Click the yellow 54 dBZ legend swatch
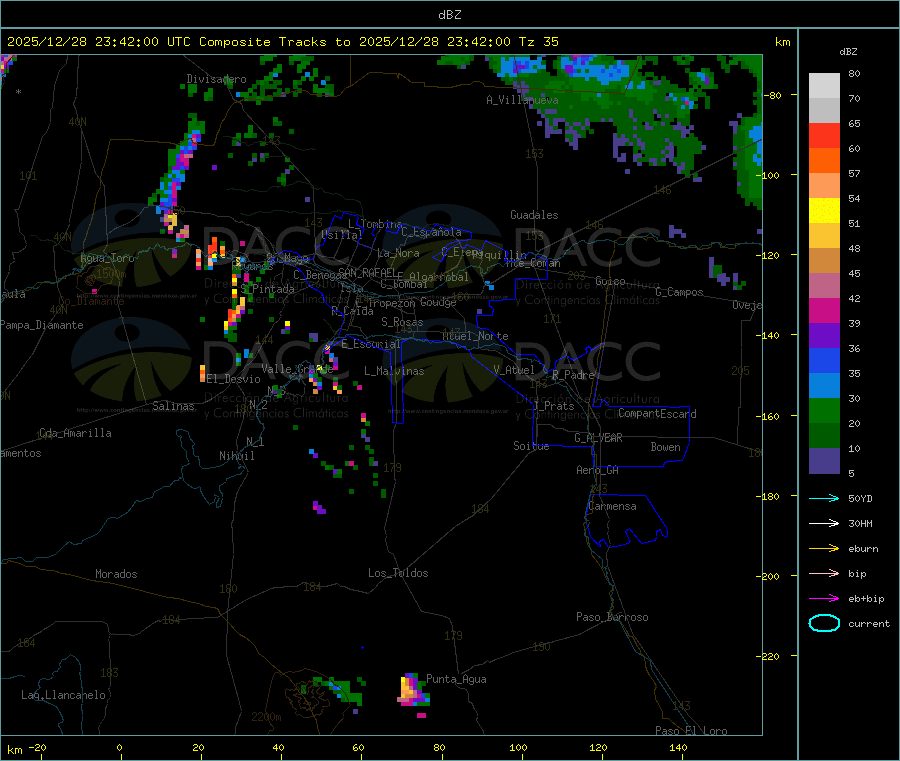 pos(824,211)
